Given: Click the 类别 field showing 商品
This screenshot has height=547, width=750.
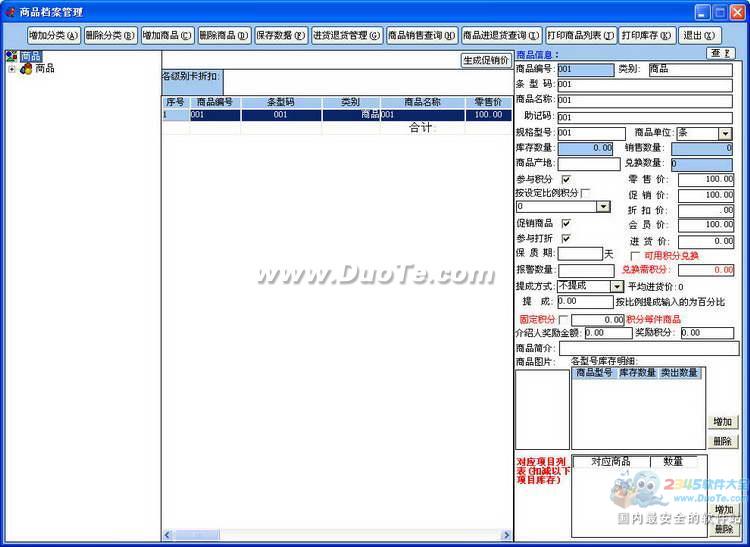Looking at the screenshot, I should [x=690, y=69].
